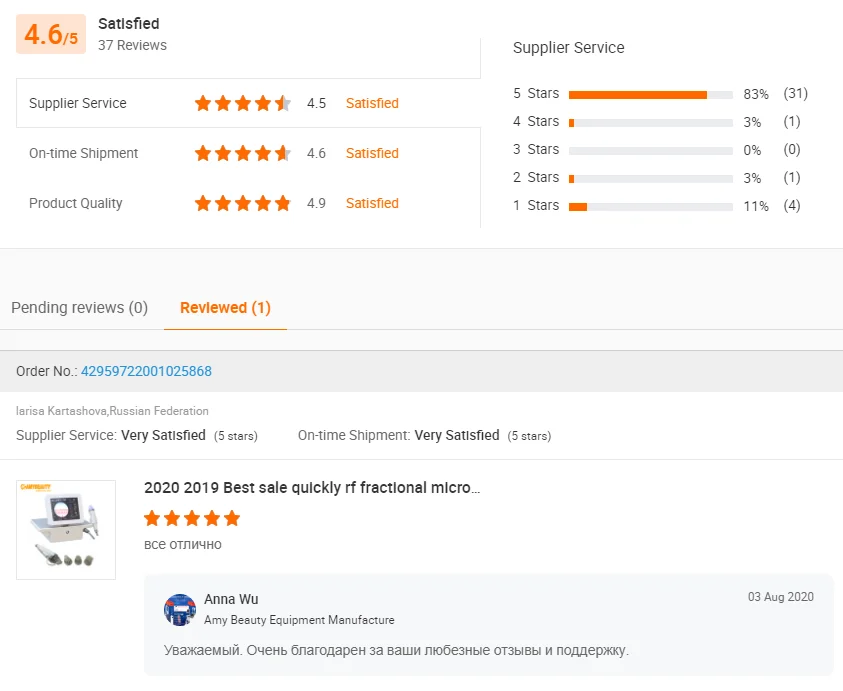Click the 4 Stars rating bar
843x691 pixels.
tap(650, 122)
